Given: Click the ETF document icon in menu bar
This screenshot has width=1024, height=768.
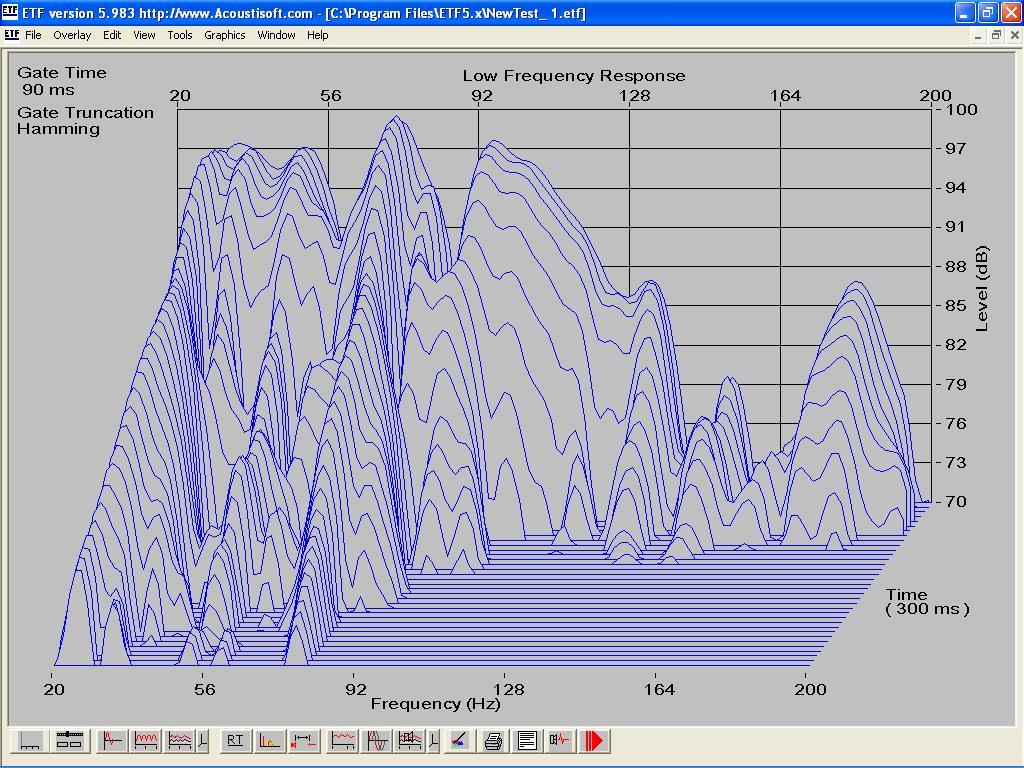Looking at the screenshot, I should (11, 35).
